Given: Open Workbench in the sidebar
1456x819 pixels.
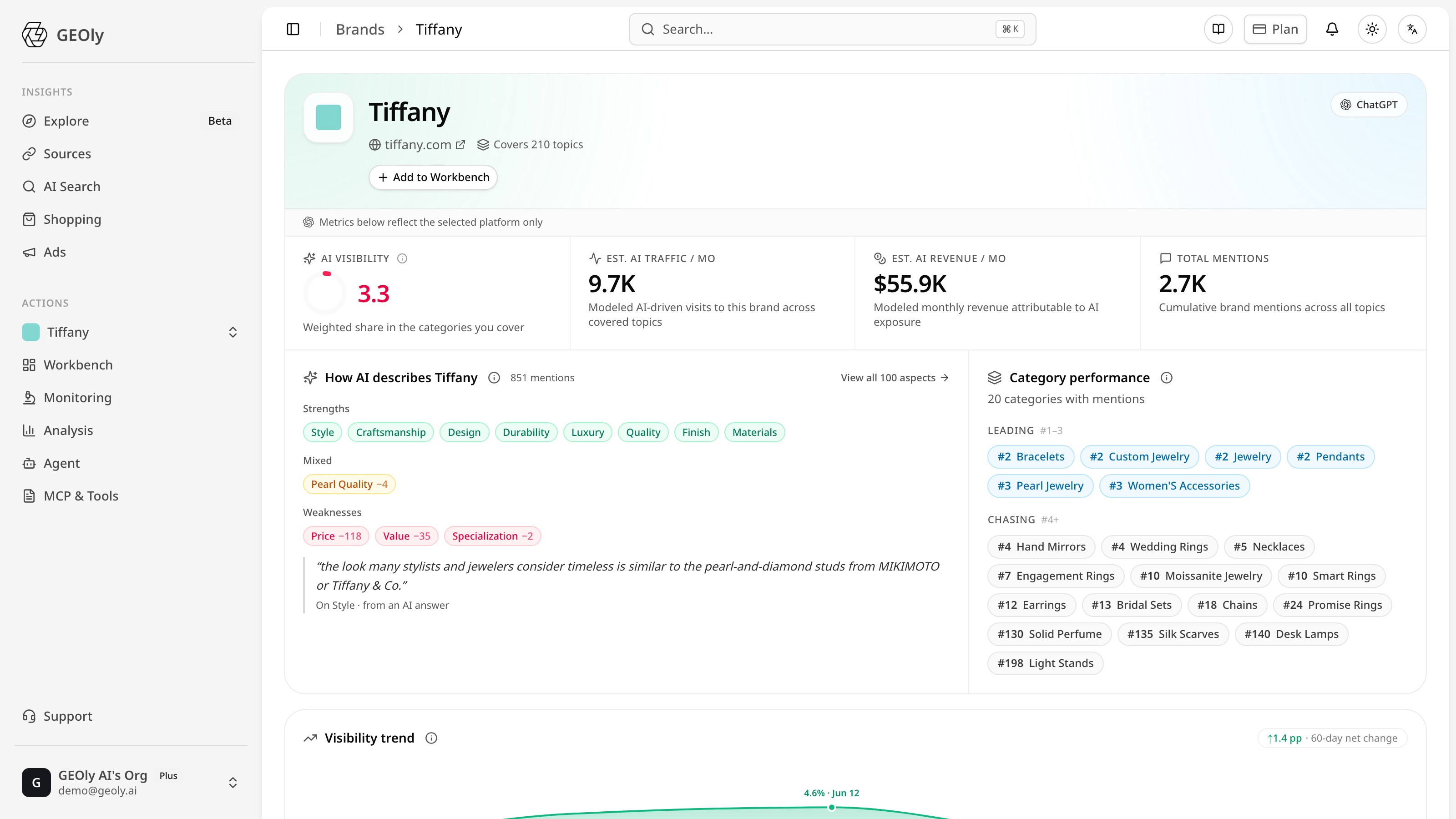Looking at the screenshot, I should coord(131,365).
